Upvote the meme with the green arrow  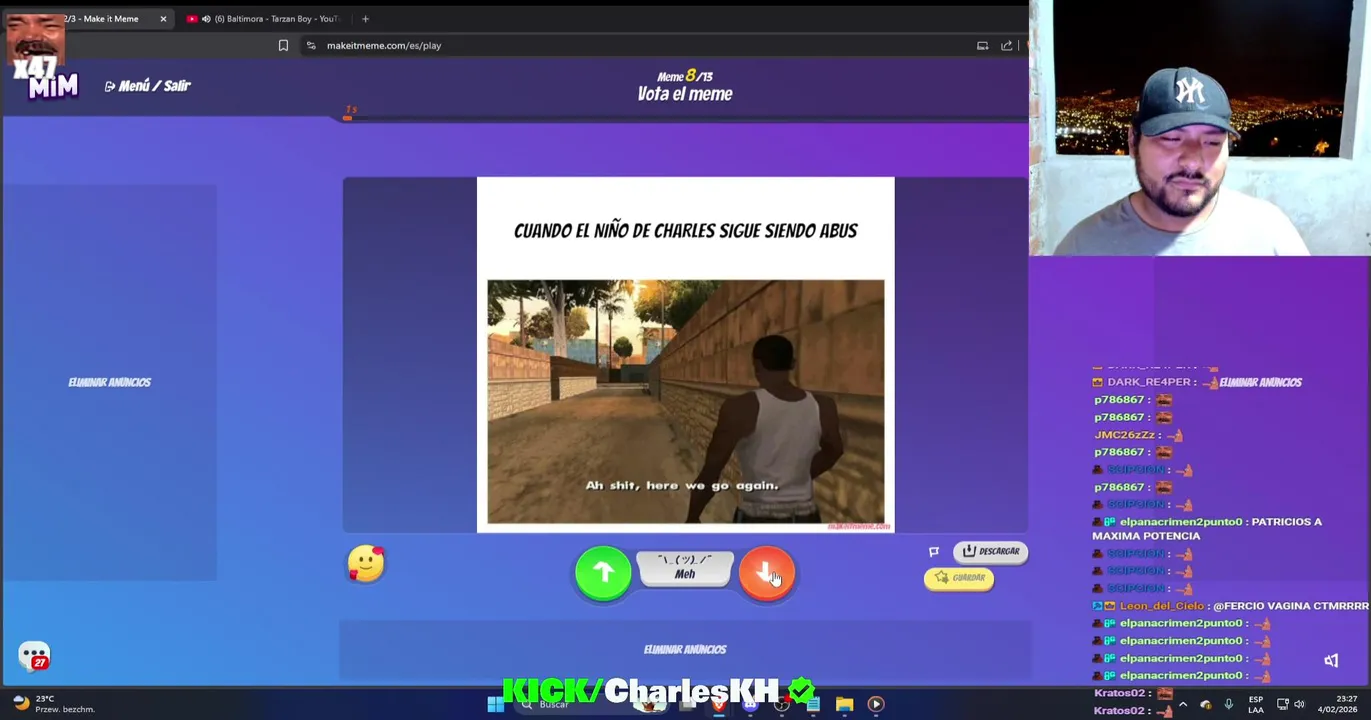[x=603, y=572]
